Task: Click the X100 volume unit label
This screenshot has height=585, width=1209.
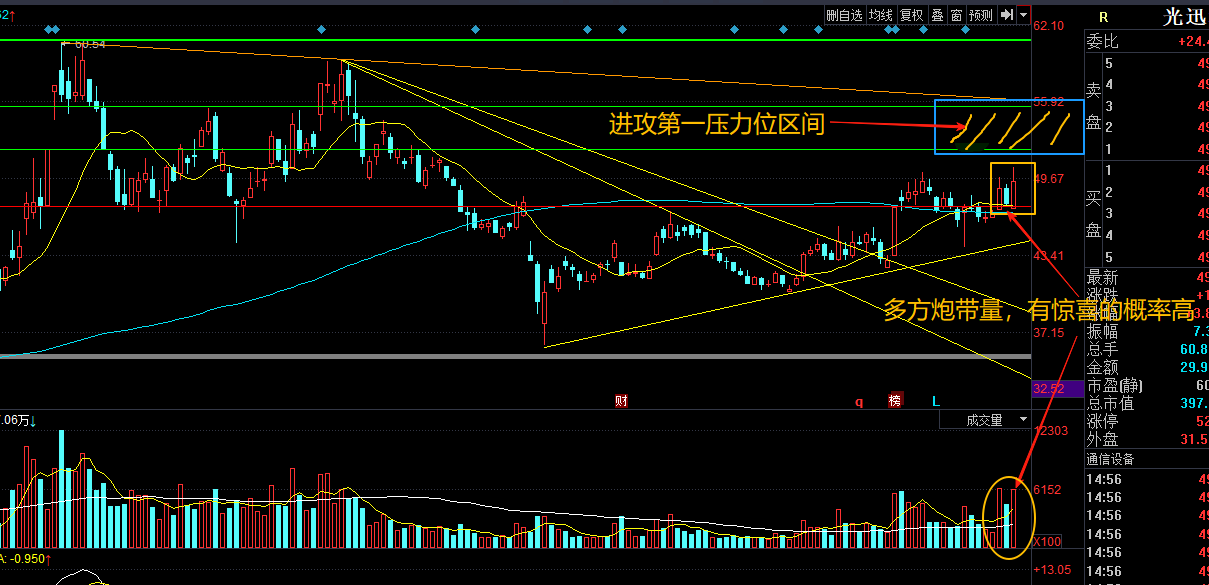Action: click(1047, 541)
